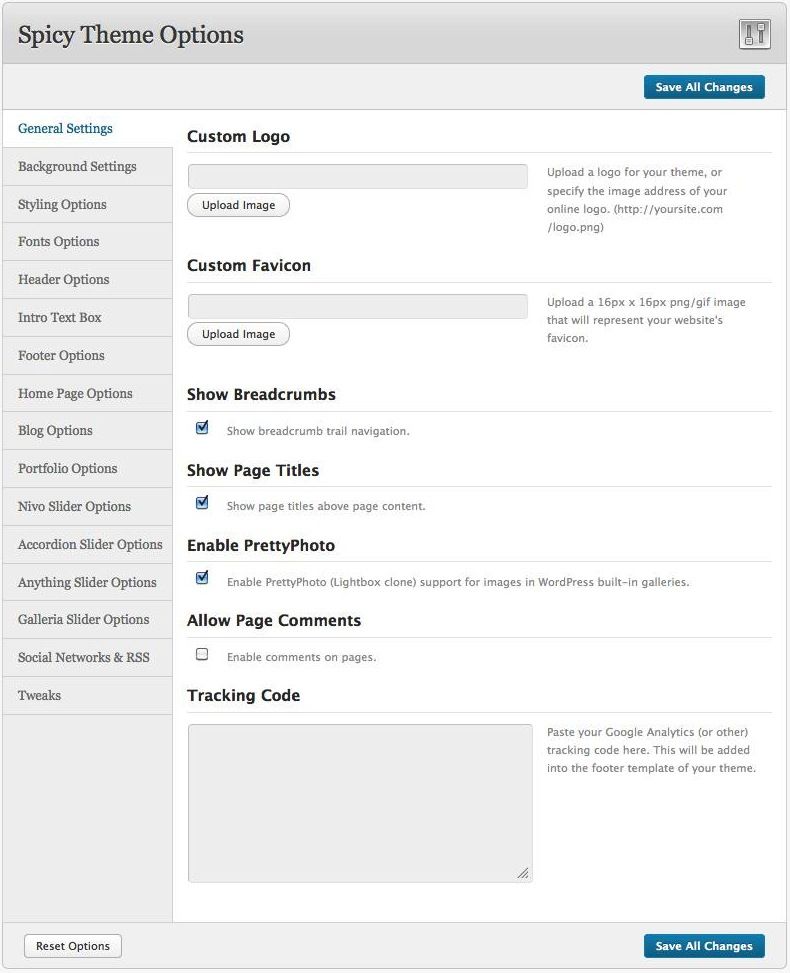Viewport: 790px width, 973px height.
Task: Click Upload Image under Custom Logo
Action: [238, 205]
